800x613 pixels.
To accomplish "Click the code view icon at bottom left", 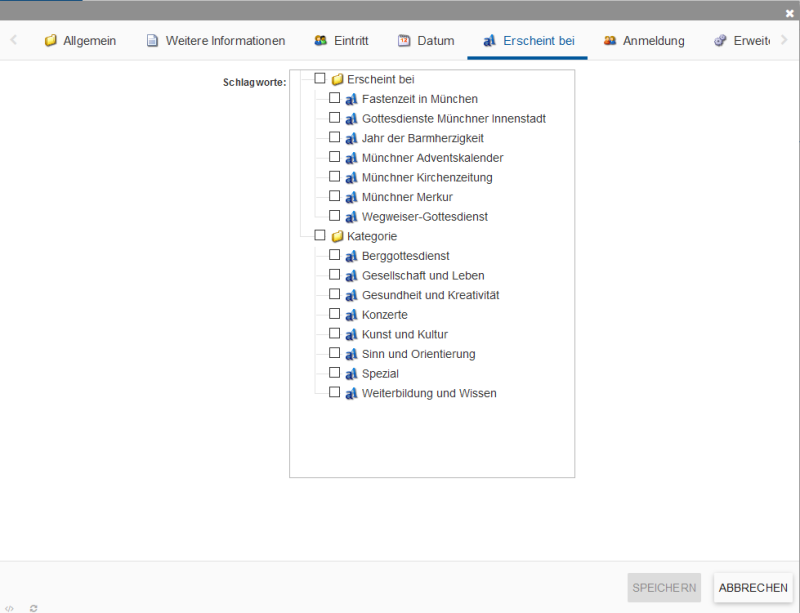I will click(9, 608).
